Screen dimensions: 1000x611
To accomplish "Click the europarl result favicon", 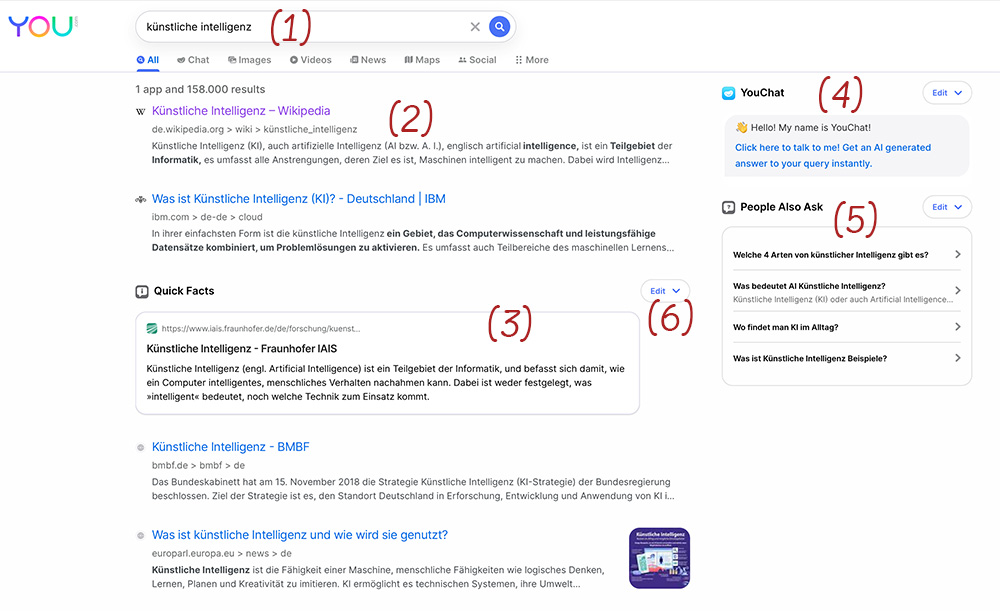I will coord(141,536).
